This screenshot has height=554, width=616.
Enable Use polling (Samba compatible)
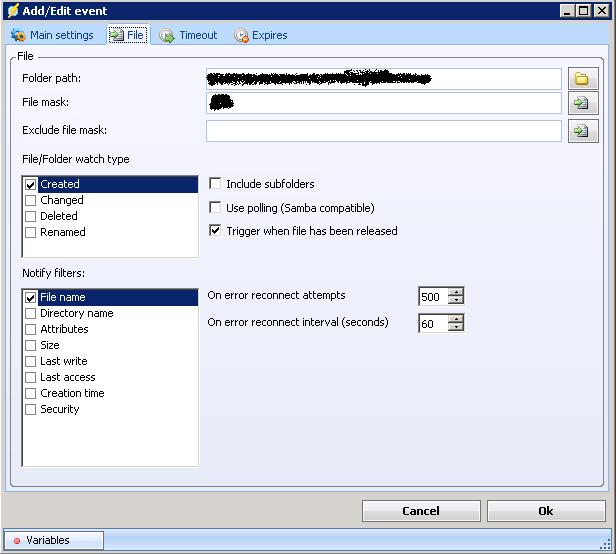click(215, 208)
